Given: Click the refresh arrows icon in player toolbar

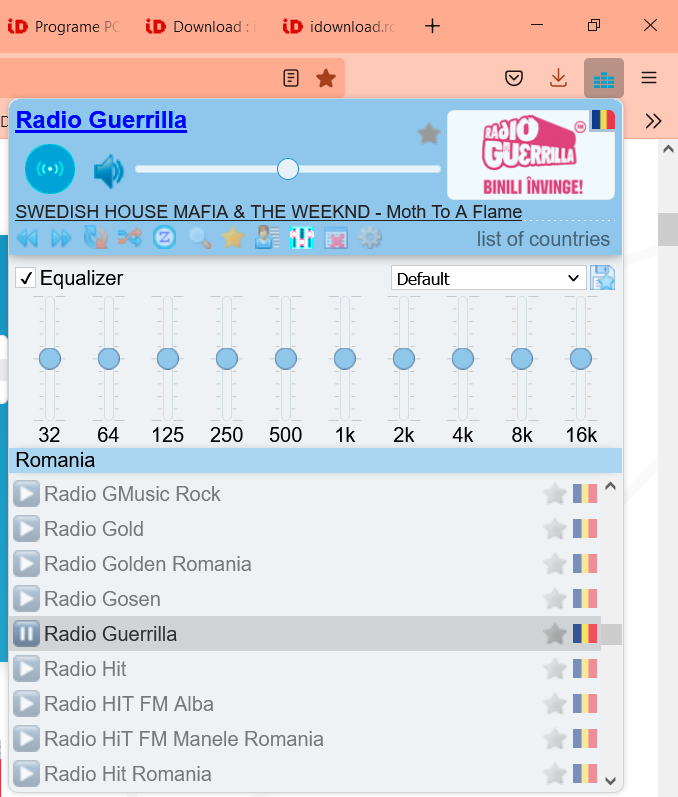Looking at the screenshot, I should click(x=96, y=238).
